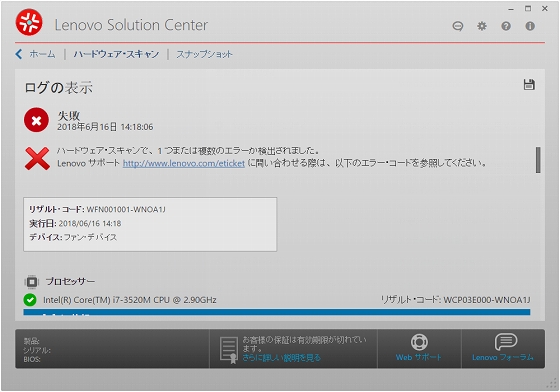Open the Lenovo フォーラム button label
This screenshot has height=392, width=560.
click(x=503, y=357)
